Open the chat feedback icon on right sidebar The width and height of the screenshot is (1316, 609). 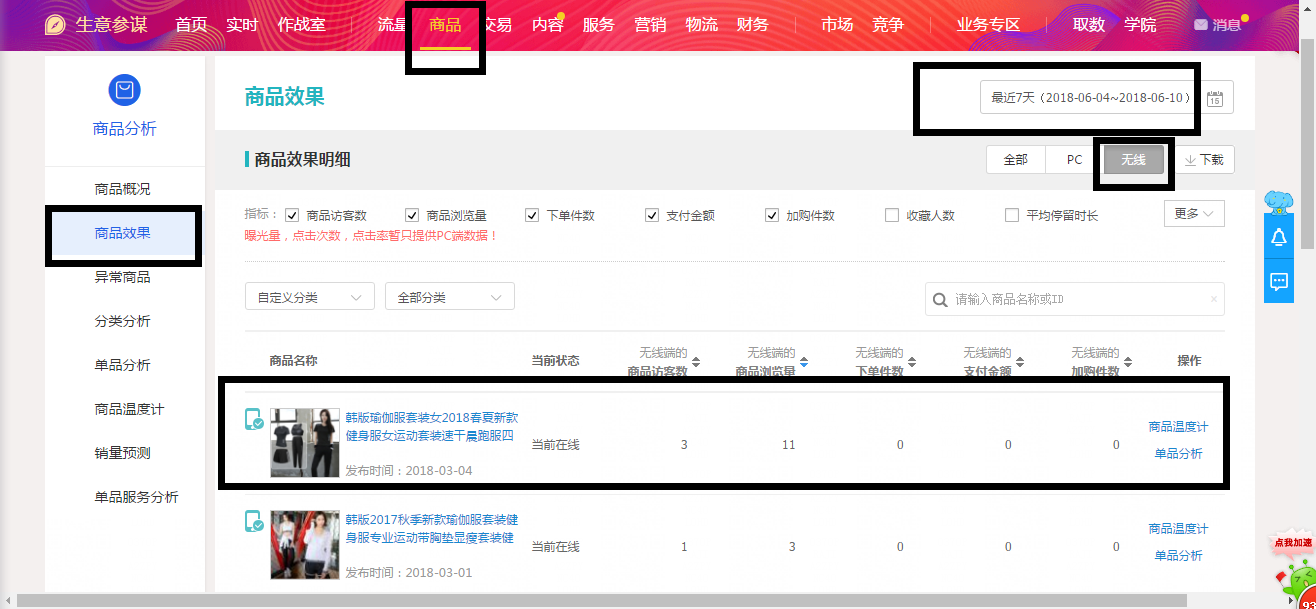1278,281
